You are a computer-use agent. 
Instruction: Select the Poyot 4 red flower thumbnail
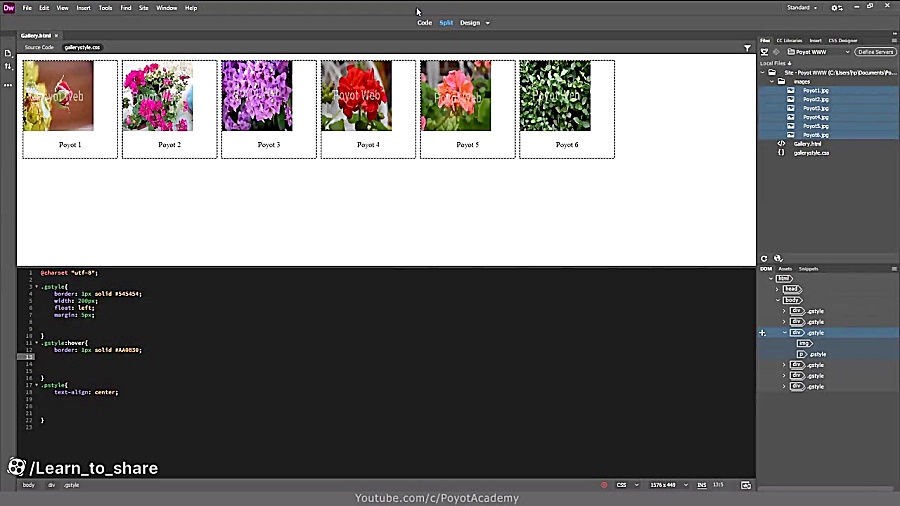coord(356,95)
